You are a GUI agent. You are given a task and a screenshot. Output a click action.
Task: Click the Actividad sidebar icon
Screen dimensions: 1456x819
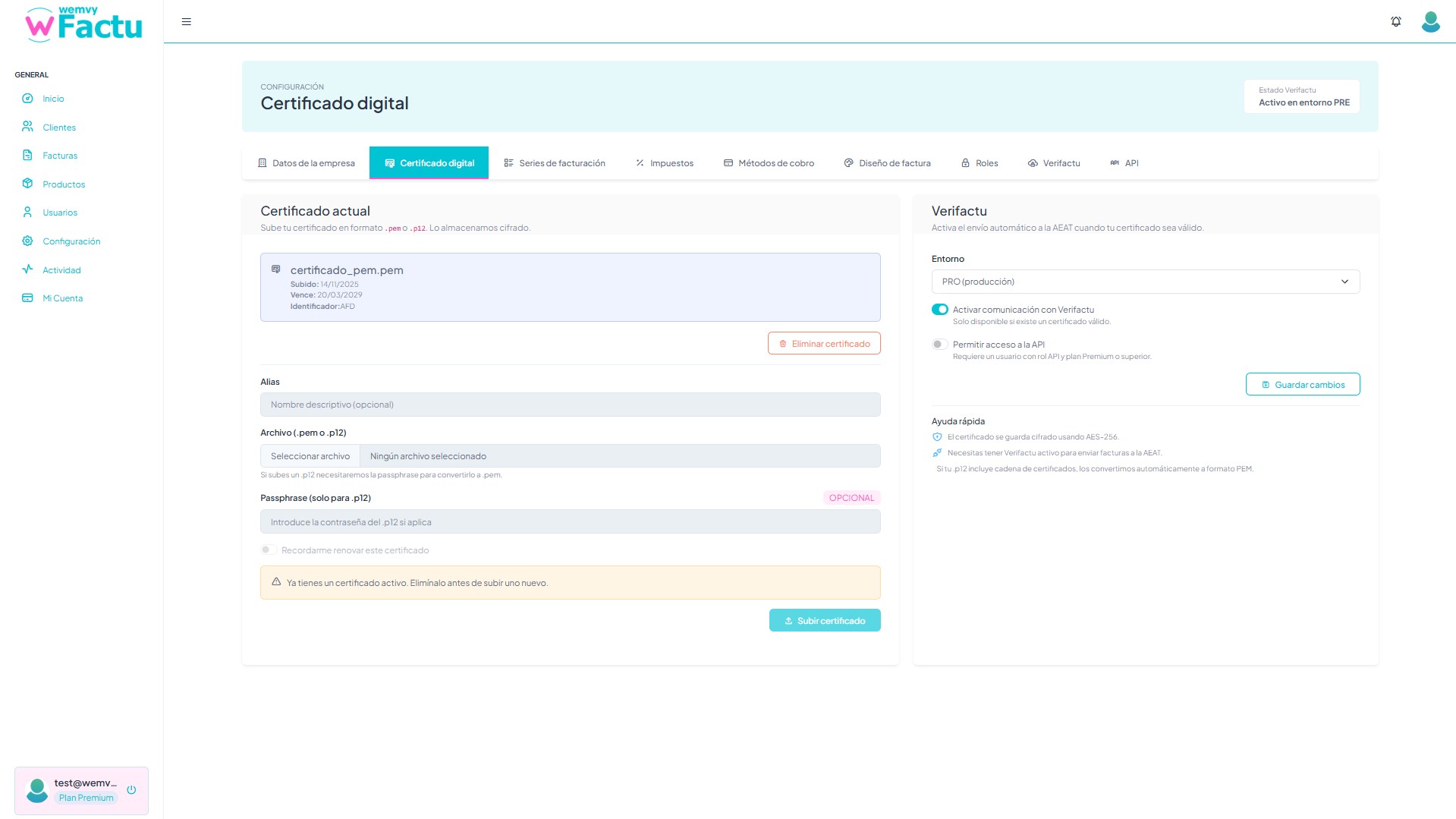point(27,269)
